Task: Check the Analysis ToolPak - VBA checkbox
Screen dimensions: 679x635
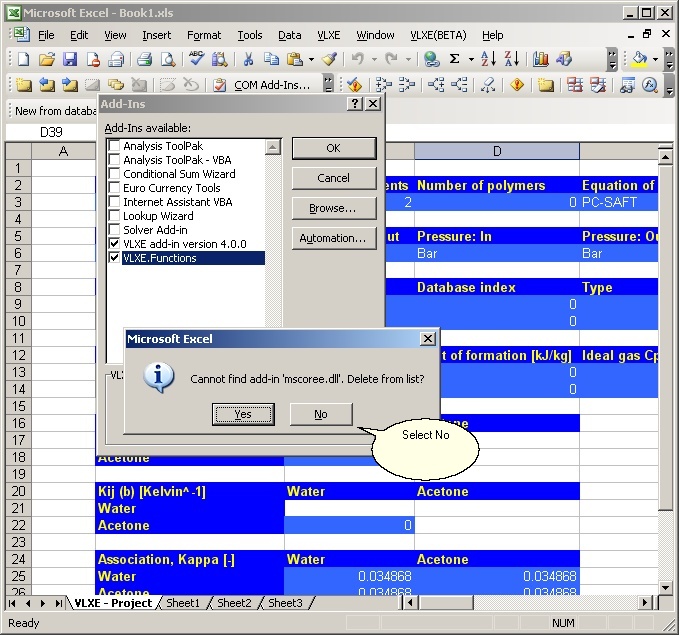Action: [114, 160]
